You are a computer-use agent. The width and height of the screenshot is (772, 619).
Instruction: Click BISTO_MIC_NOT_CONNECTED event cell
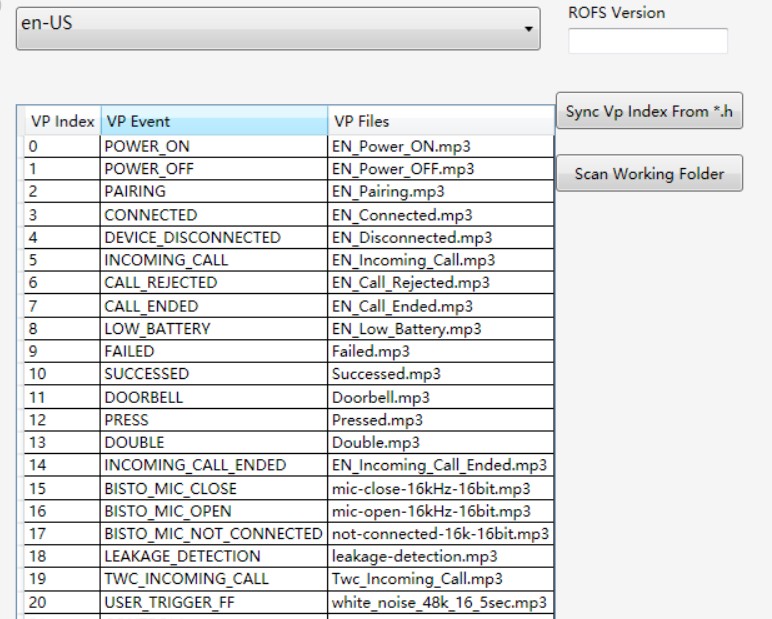coord(214,533)
